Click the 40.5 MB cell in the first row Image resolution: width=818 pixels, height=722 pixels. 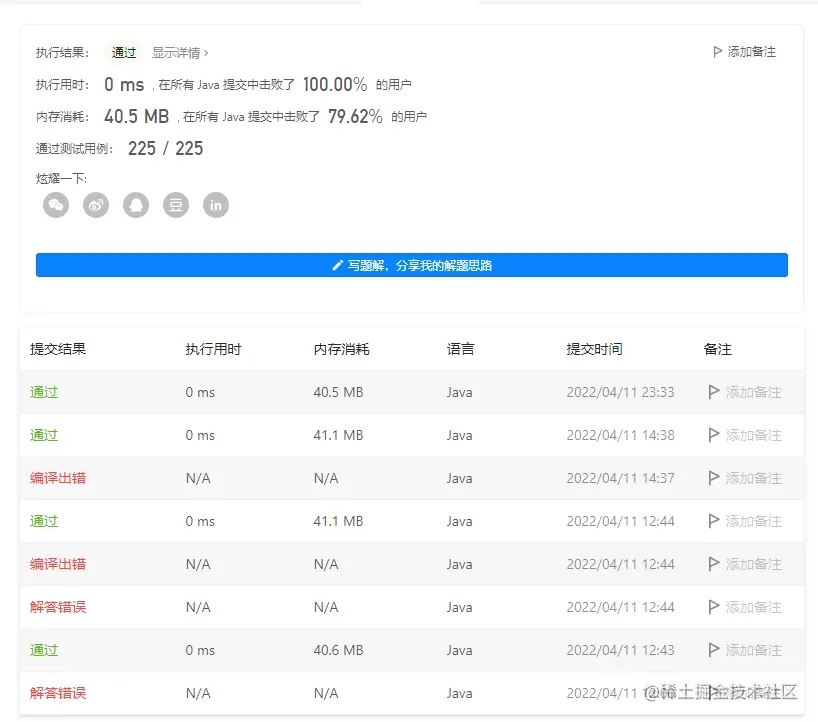[x=338, y=392]
